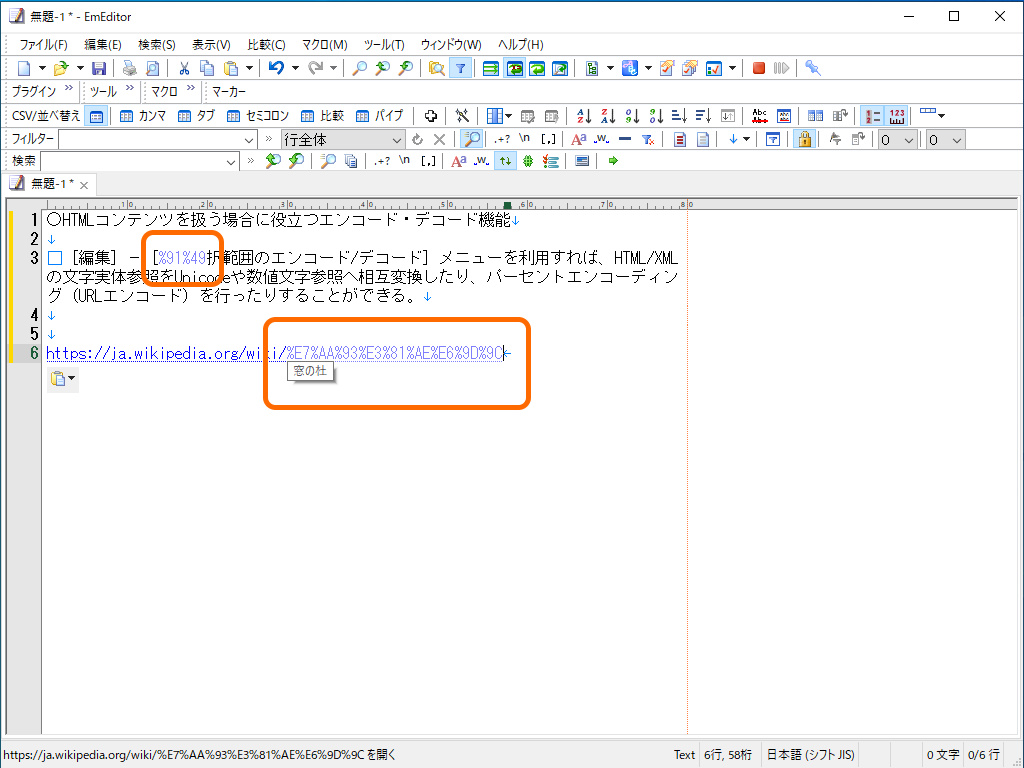Click the search highlight magnifier in filter bar
Image resolution: width=1024 pixels, height=768 pixels.
469,139
